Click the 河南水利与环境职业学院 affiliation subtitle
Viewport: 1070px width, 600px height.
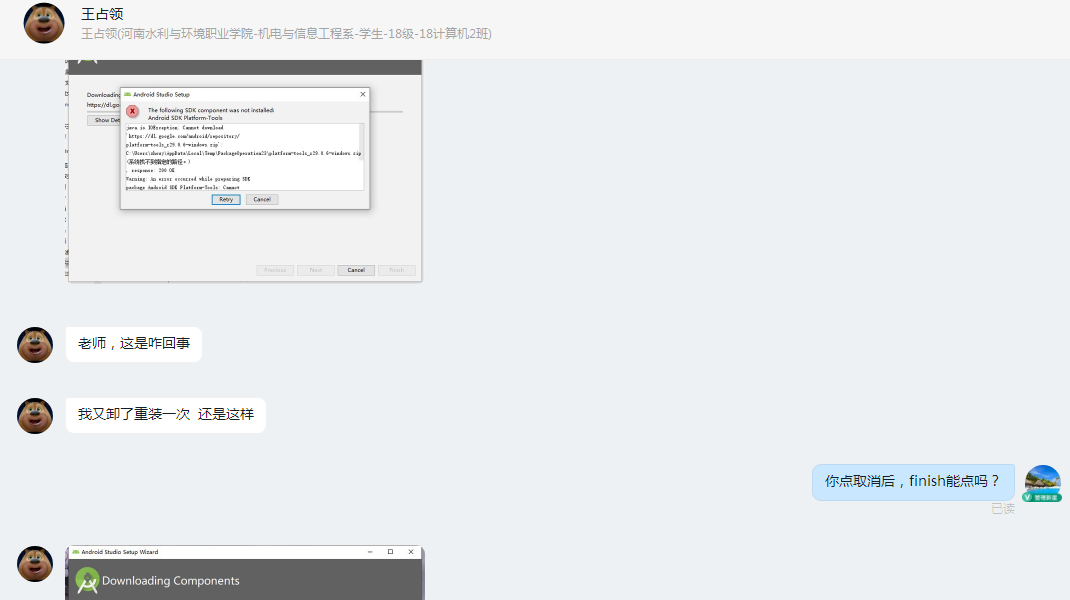point(286,34)
